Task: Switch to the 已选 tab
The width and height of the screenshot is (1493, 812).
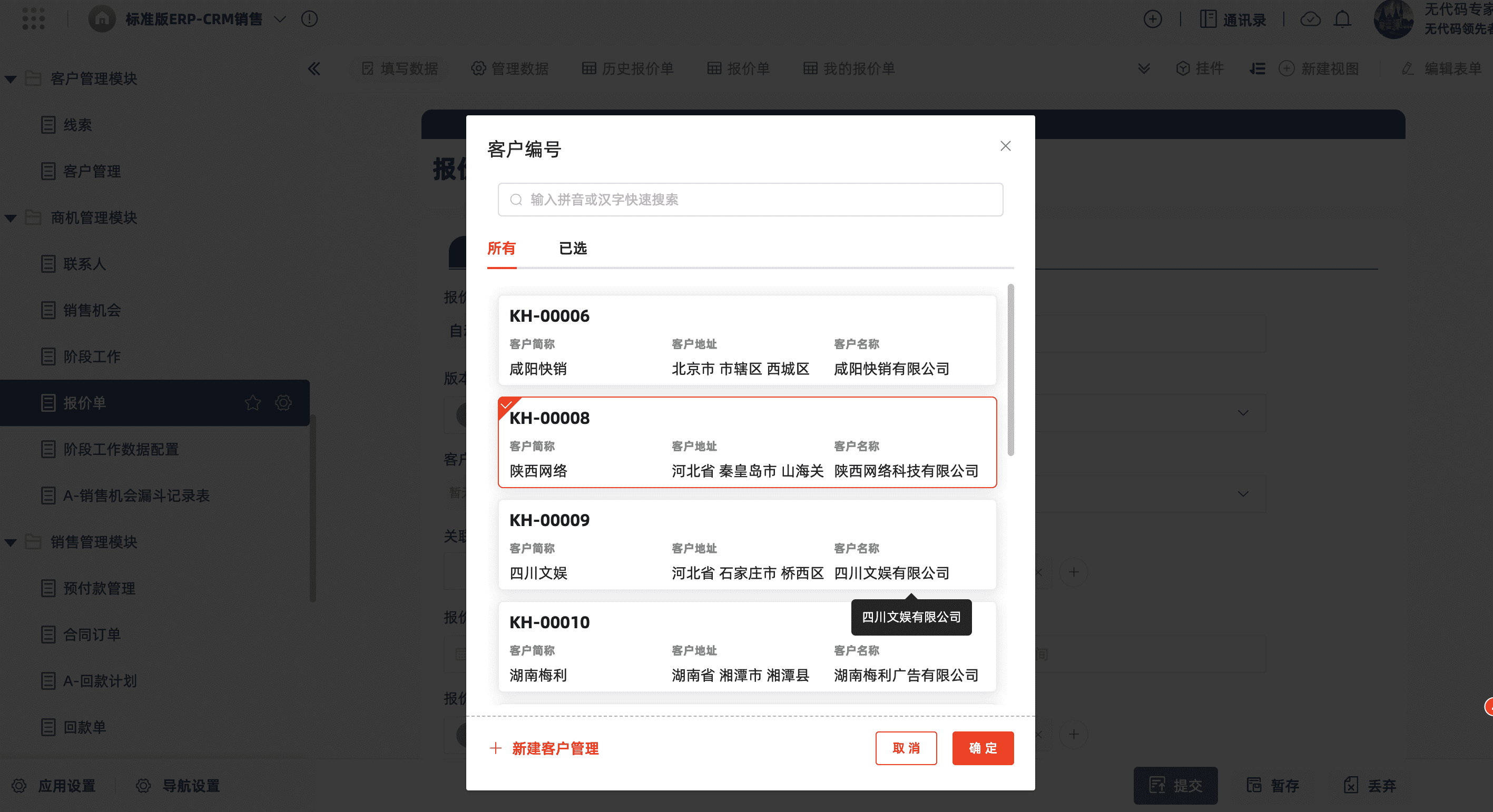Action: pyautogui.click(x=573, y=249)
